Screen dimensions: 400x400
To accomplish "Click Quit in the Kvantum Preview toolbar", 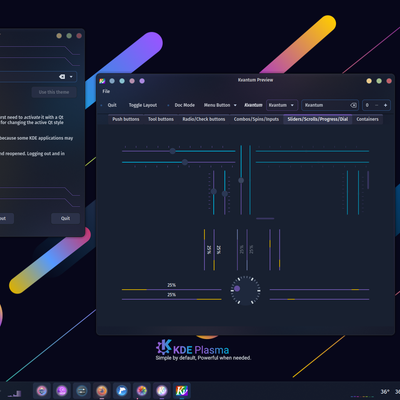I will pos(112,105).
